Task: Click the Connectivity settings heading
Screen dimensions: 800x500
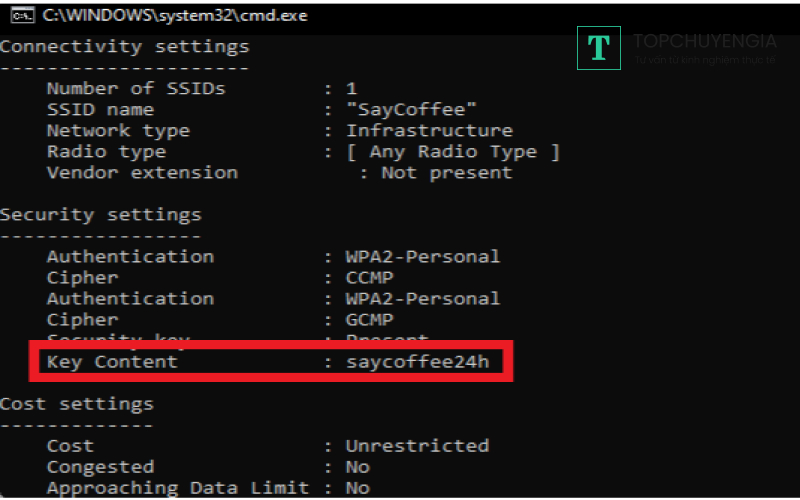Action: click(x=124, y=46)
